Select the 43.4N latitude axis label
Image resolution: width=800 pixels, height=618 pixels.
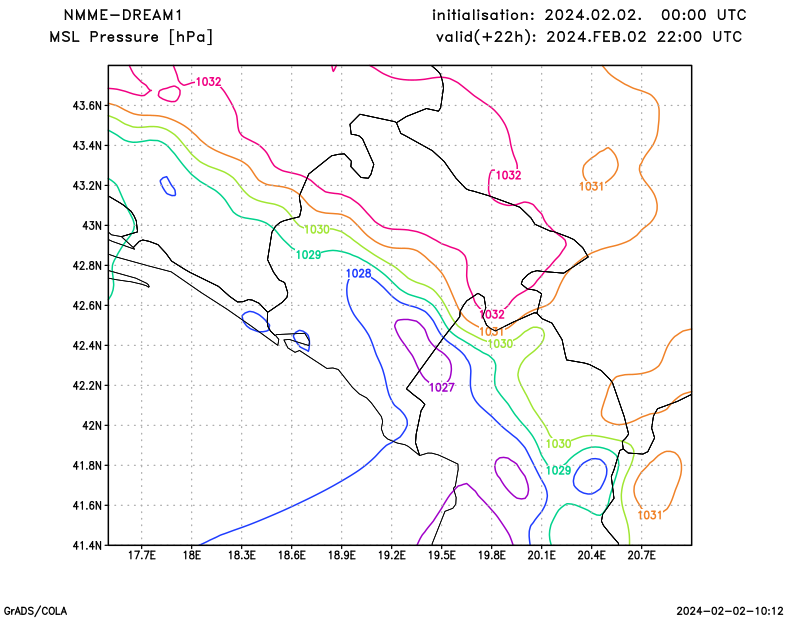tap(87, 145)
